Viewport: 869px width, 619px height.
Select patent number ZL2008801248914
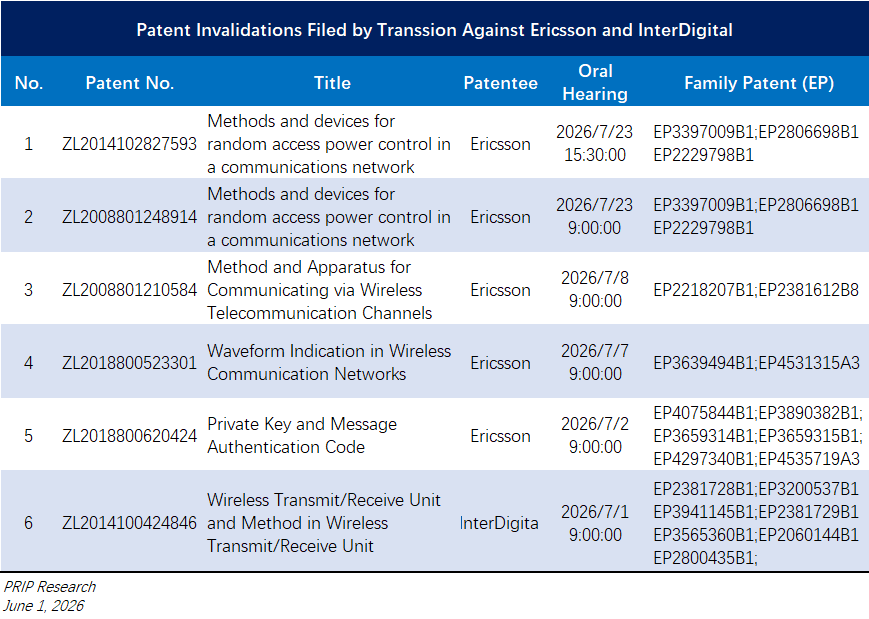(129, 217)
